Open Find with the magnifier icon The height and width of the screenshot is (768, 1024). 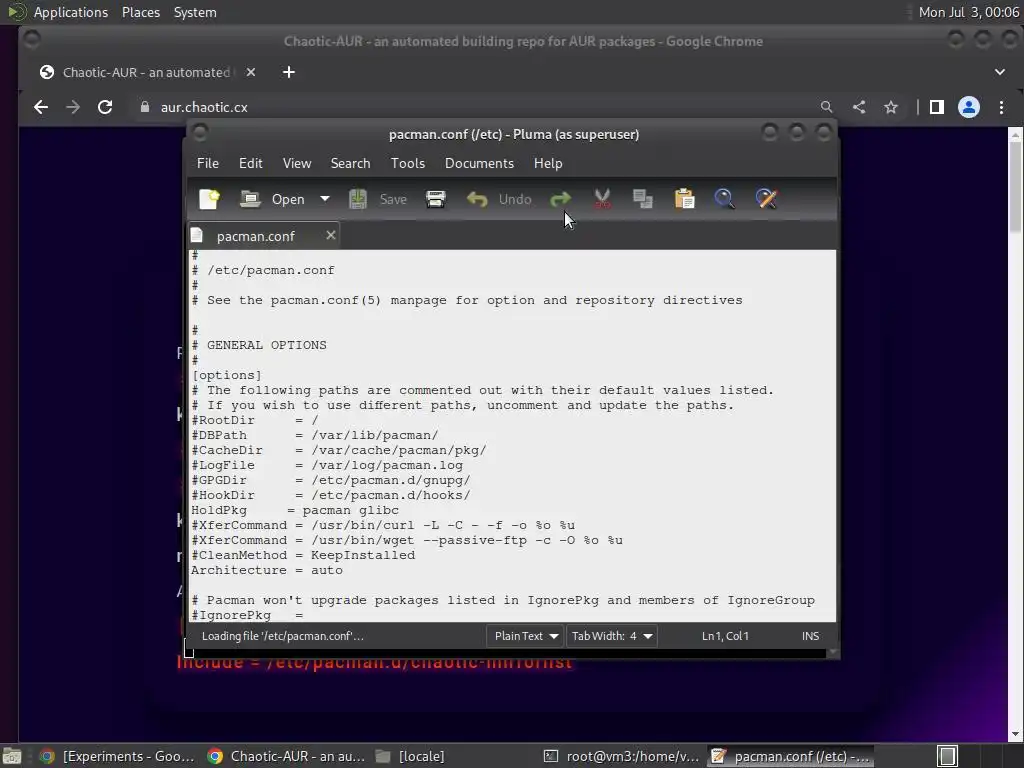(x=725, y=199)
